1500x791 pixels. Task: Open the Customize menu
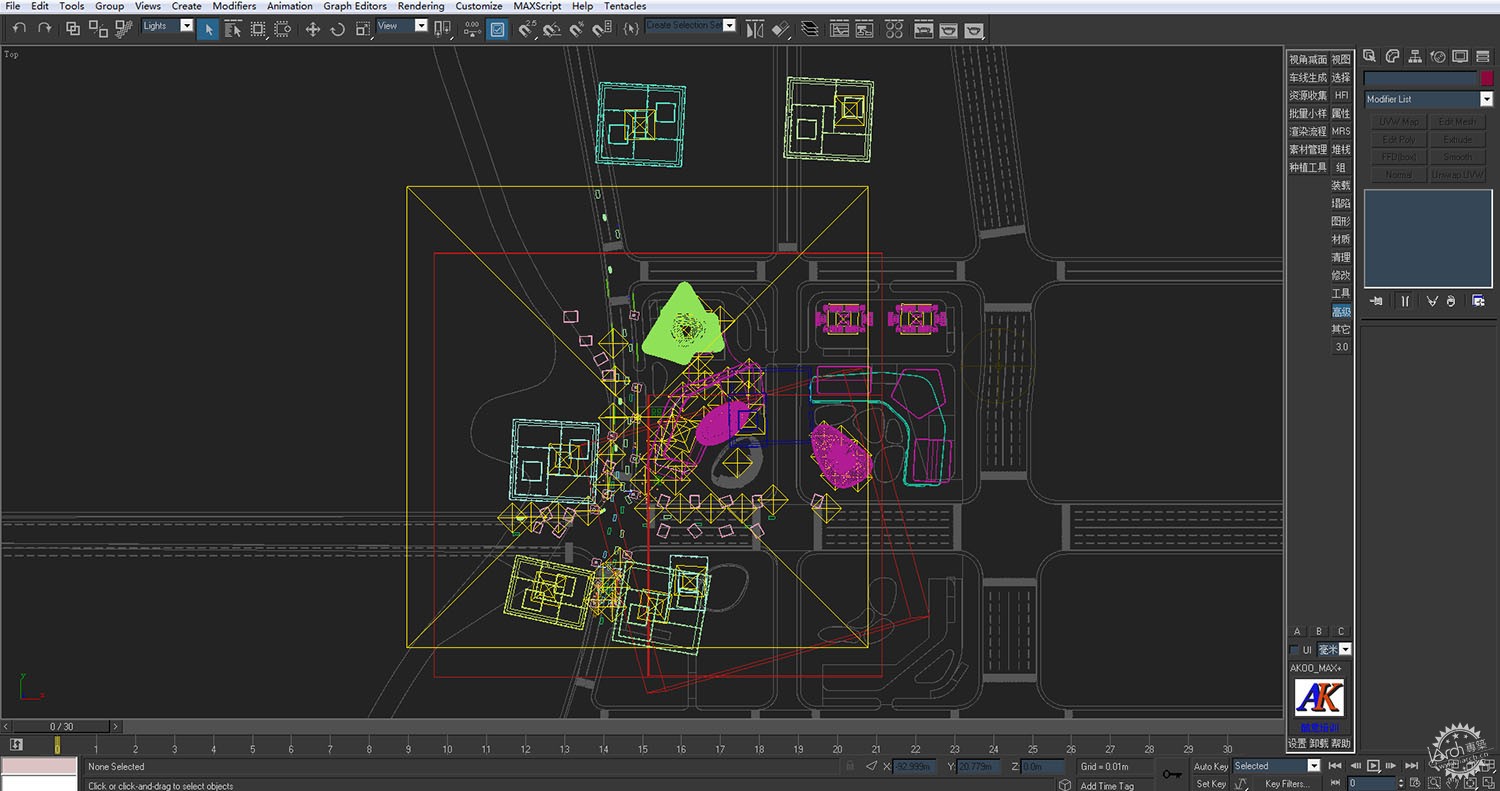click(x=479, y=6)
